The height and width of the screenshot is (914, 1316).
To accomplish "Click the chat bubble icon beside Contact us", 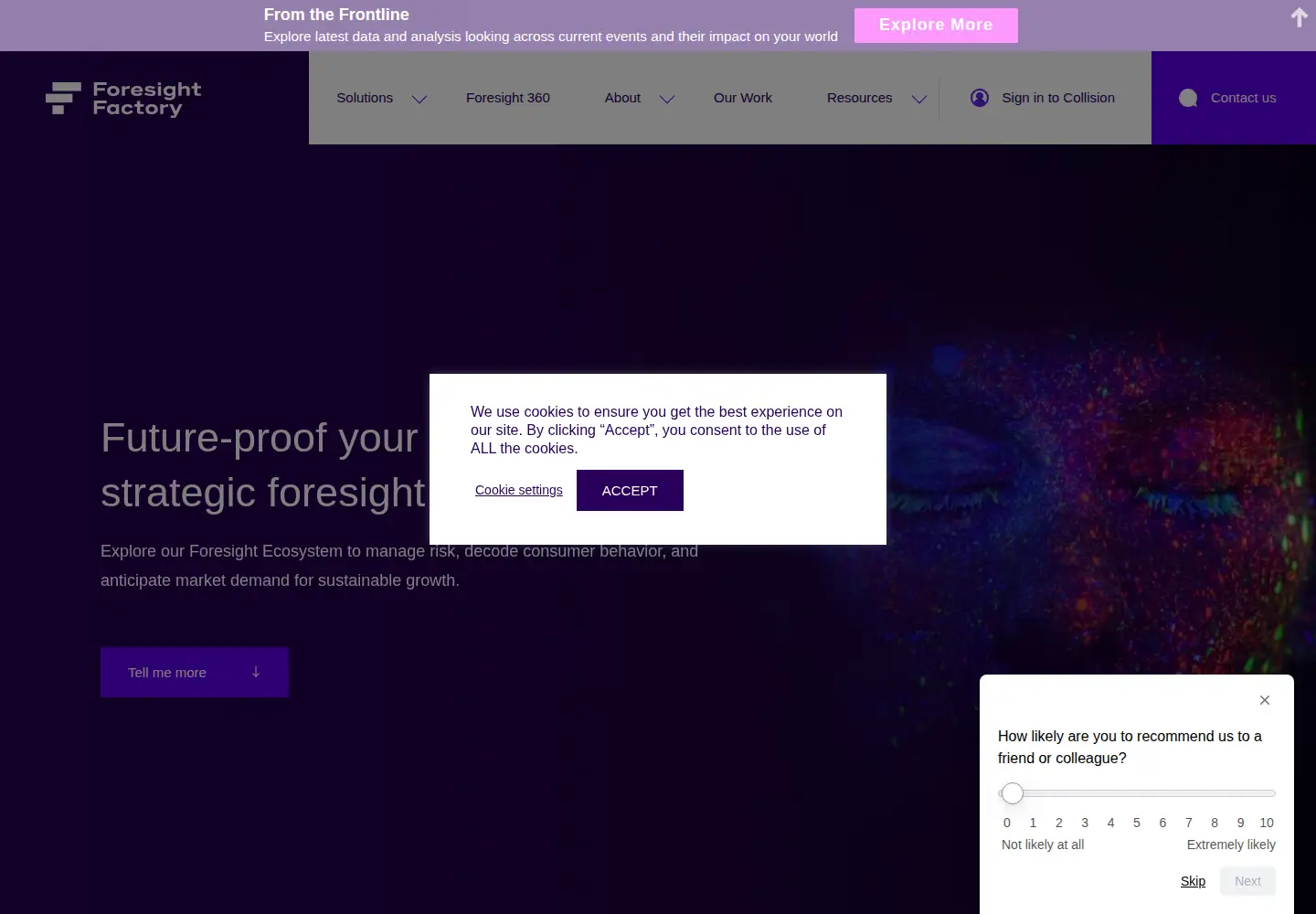I will tap(1188, 98).
